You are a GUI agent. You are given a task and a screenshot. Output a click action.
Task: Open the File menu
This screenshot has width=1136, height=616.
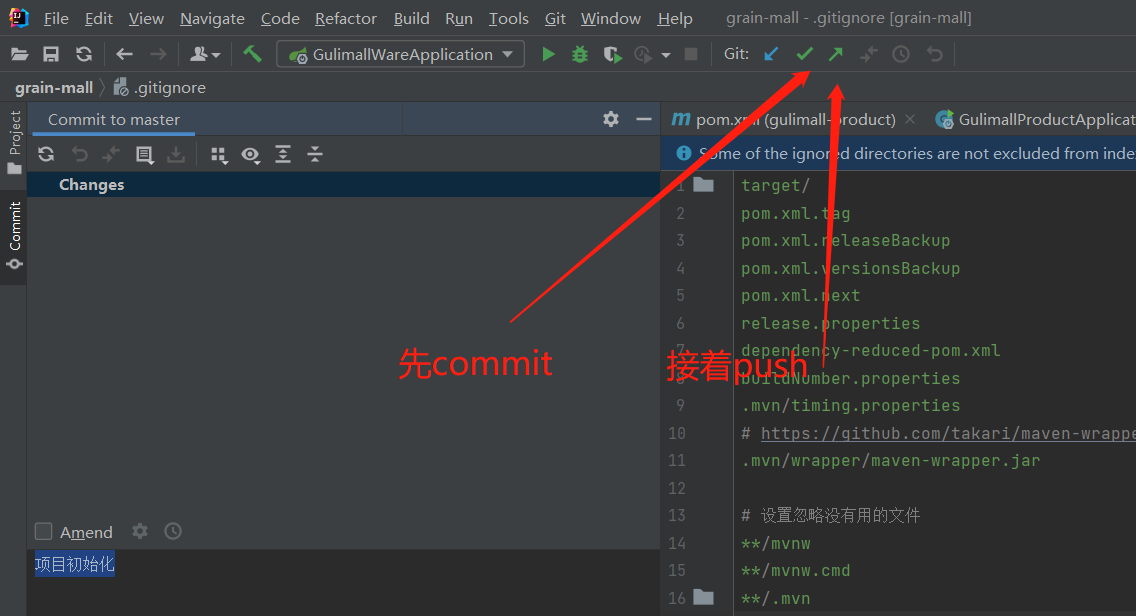56,18
